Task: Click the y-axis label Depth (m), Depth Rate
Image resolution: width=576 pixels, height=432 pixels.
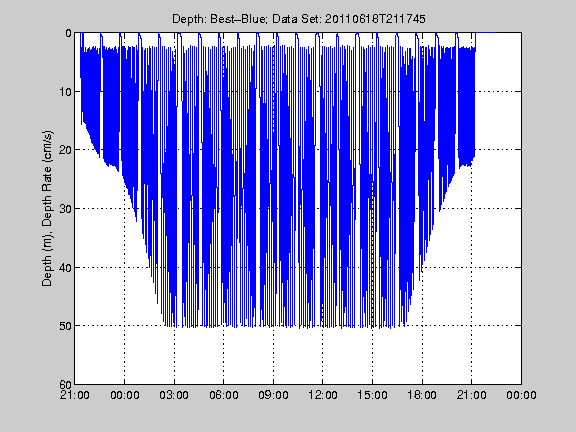Action: tap(47, 208)
